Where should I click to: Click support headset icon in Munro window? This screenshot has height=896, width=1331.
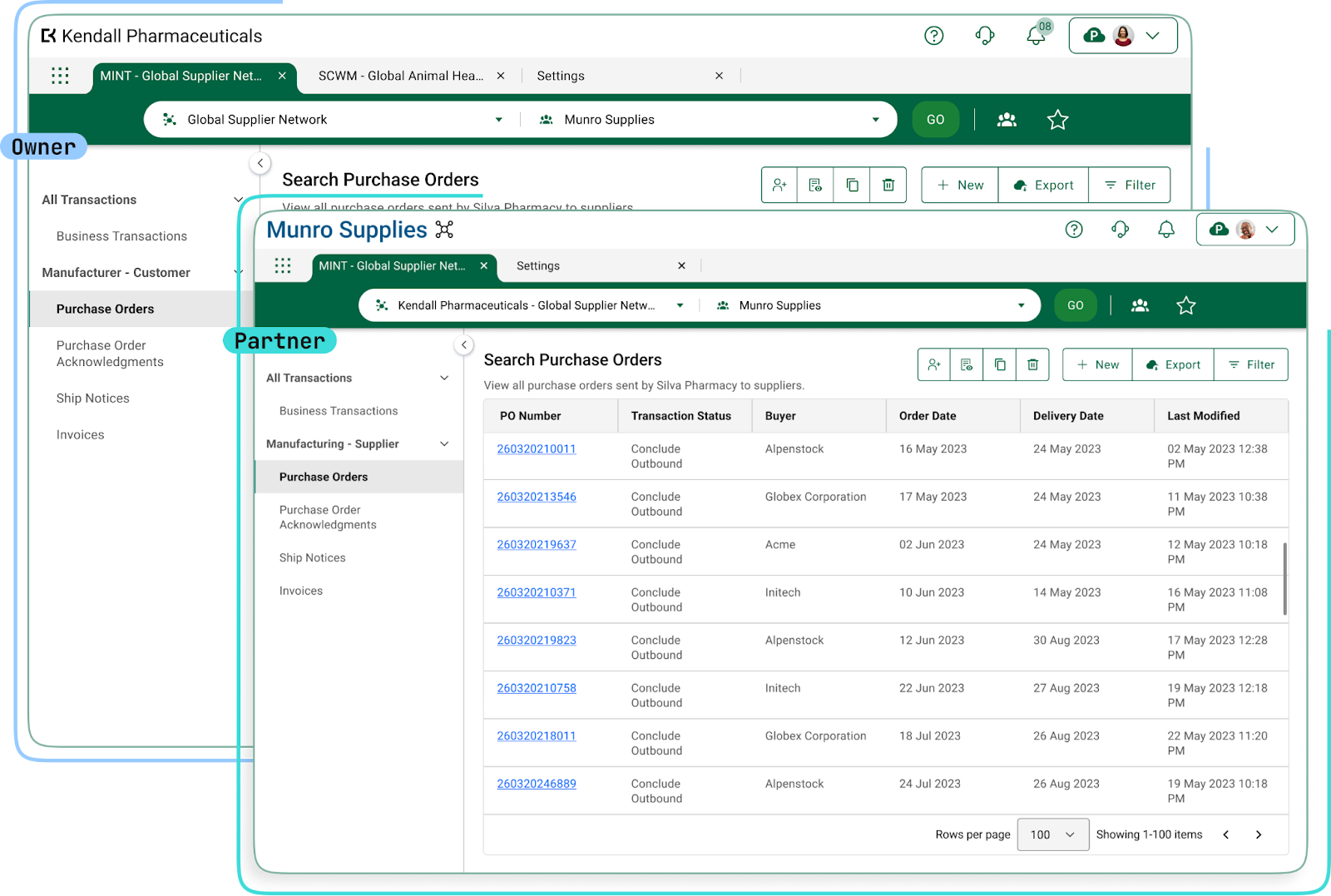(1121, 230)
